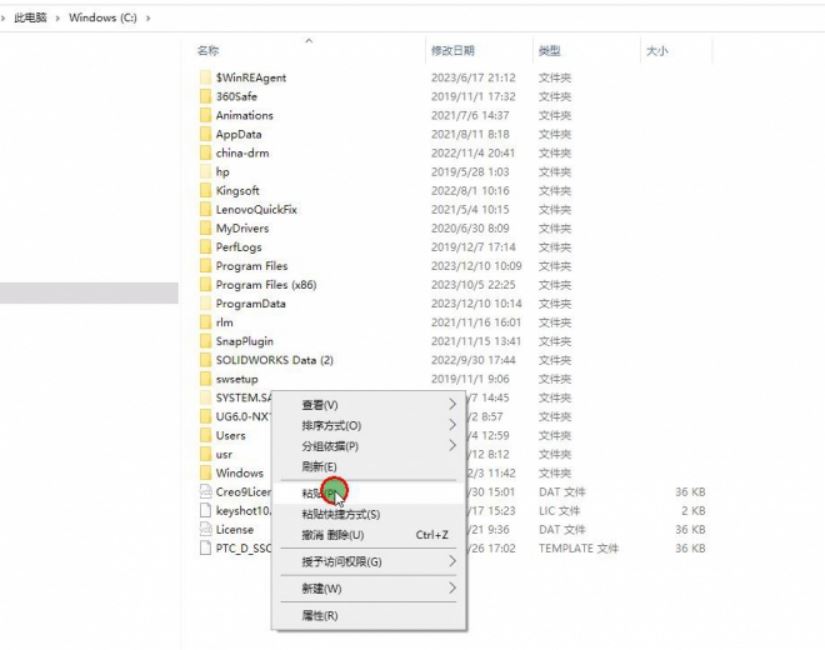Choose 刷新(E) in the context menu
Viewport: 825px width, 650px height.
click(320, 467)
